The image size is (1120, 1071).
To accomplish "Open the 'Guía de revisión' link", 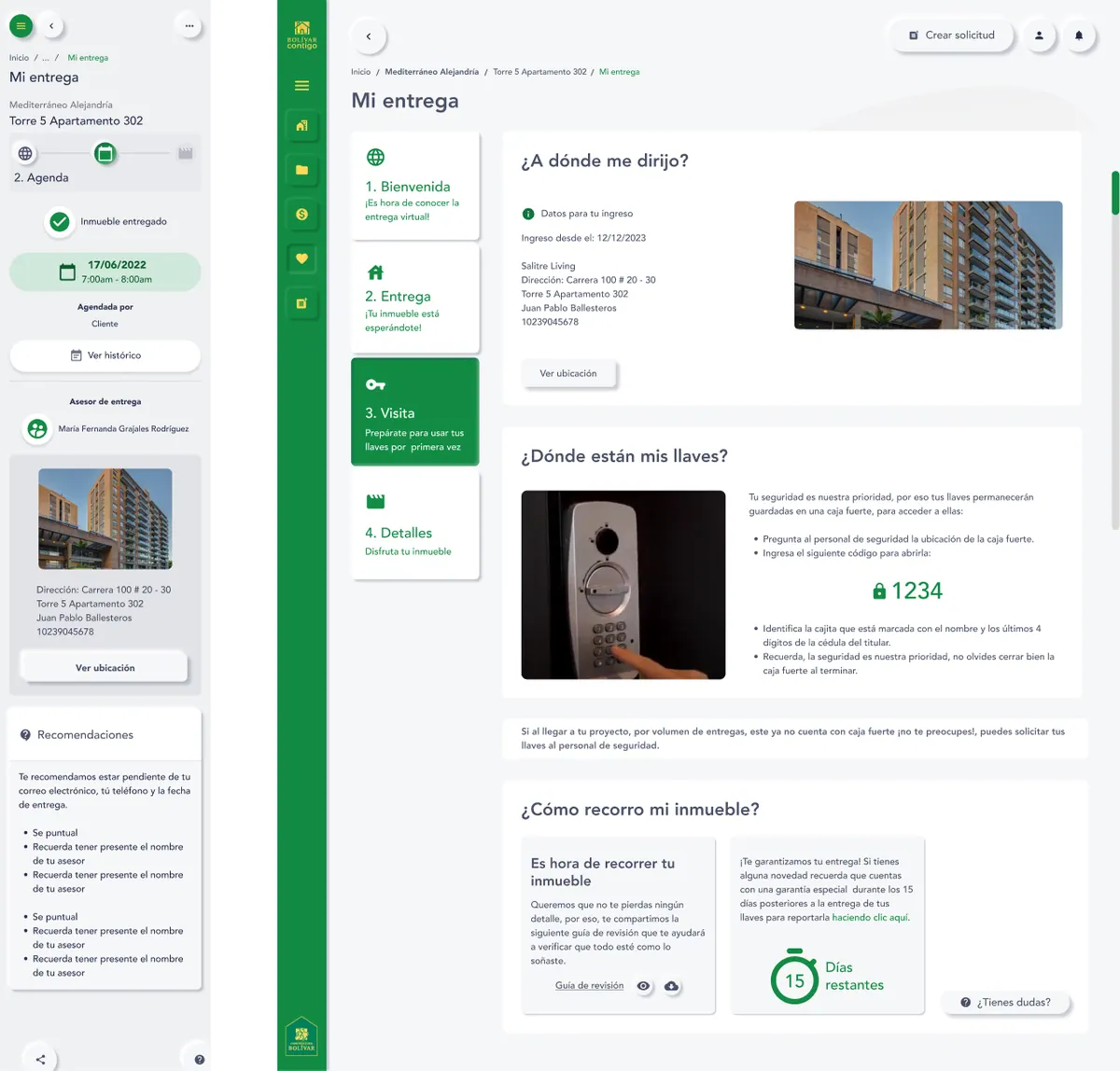I will click(x=589, y=986).
